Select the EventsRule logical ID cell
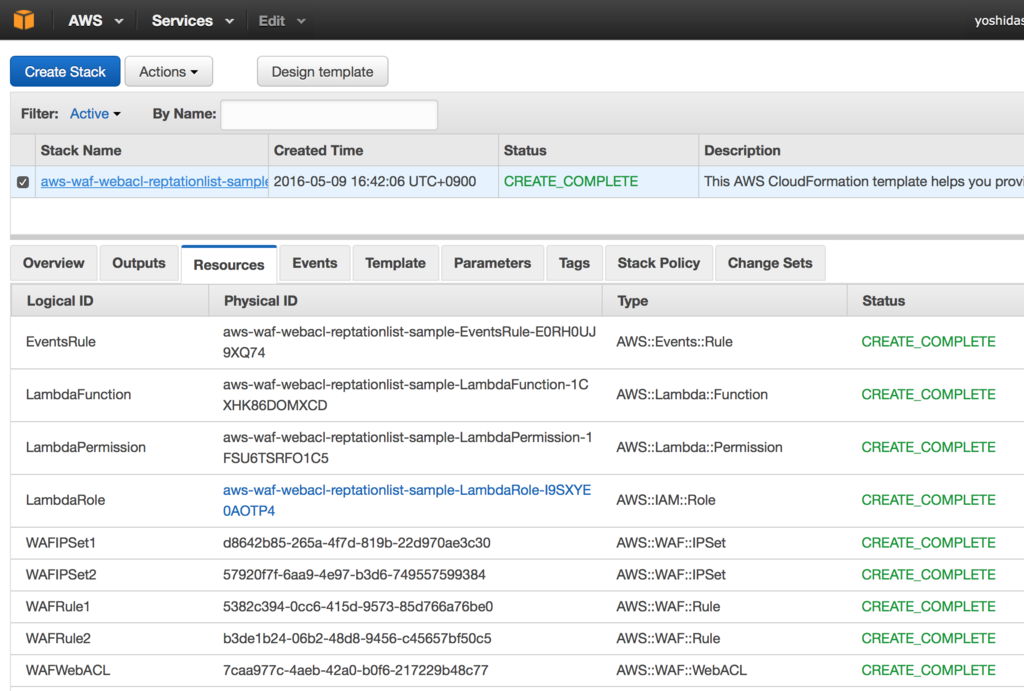 point(61,342)
